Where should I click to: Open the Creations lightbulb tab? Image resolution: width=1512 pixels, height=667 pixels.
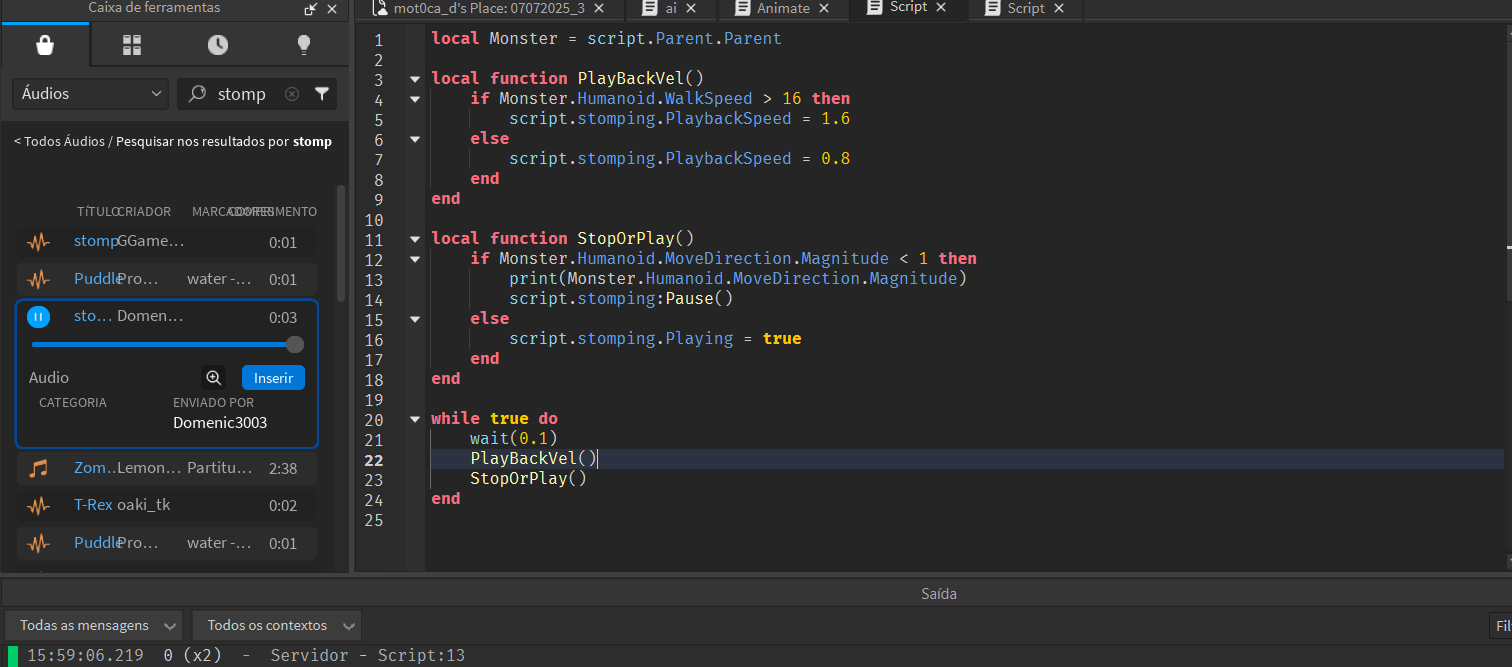pos(304,45)
